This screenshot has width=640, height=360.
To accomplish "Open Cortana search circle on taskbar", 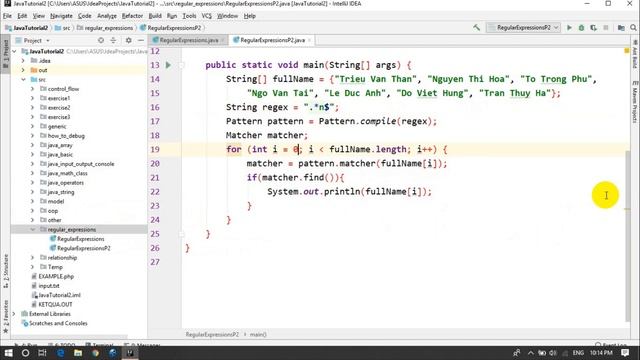I will (x=25, y=353).
